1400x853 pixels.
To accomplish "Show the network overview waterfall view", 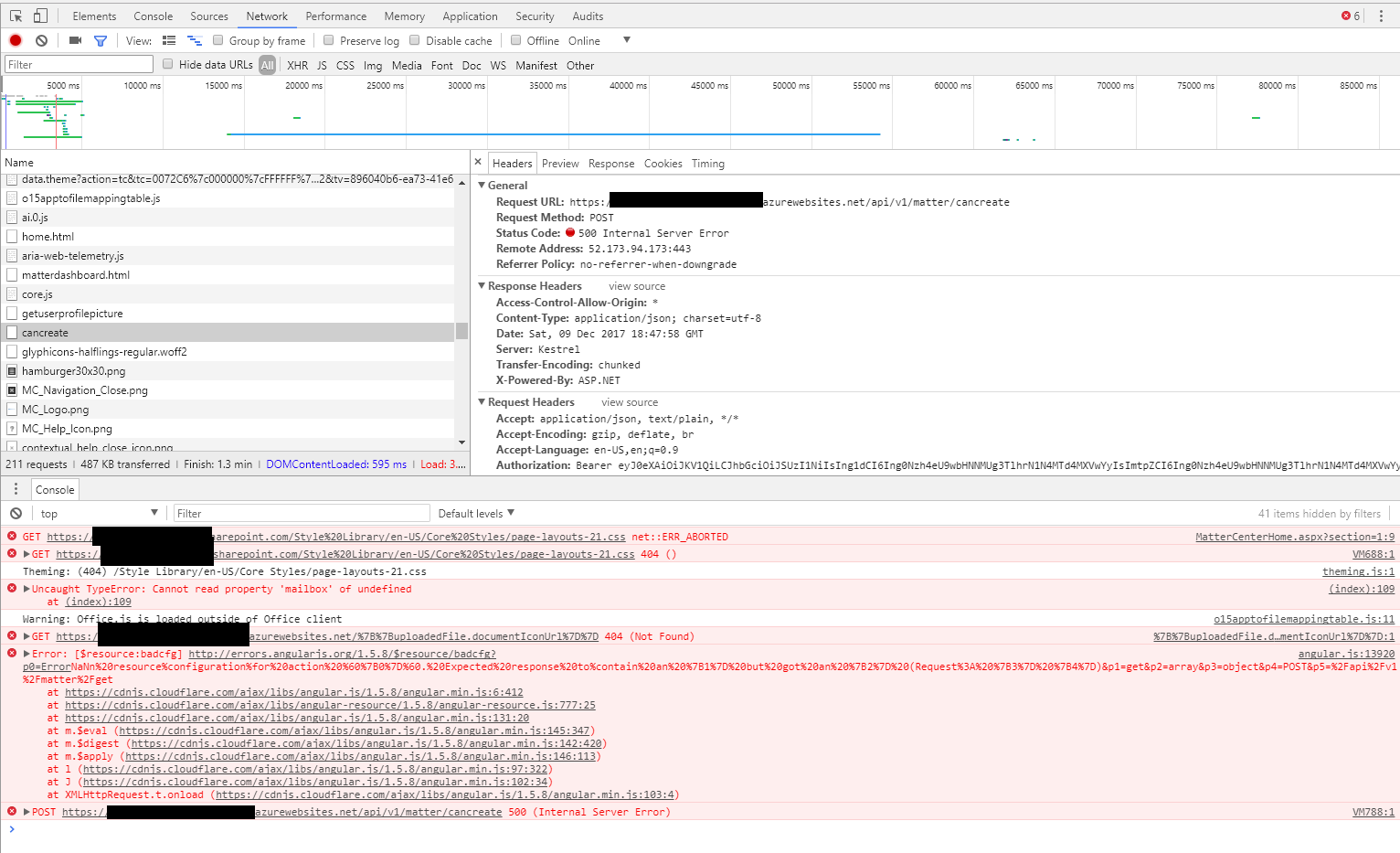I will (x=195, y=40).
